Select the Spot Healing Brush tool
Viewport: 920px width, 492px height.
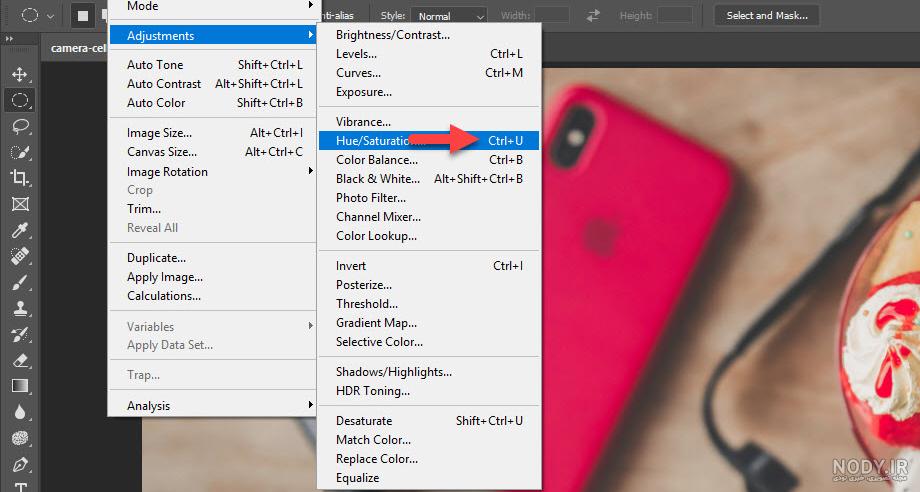click(20, 256)
